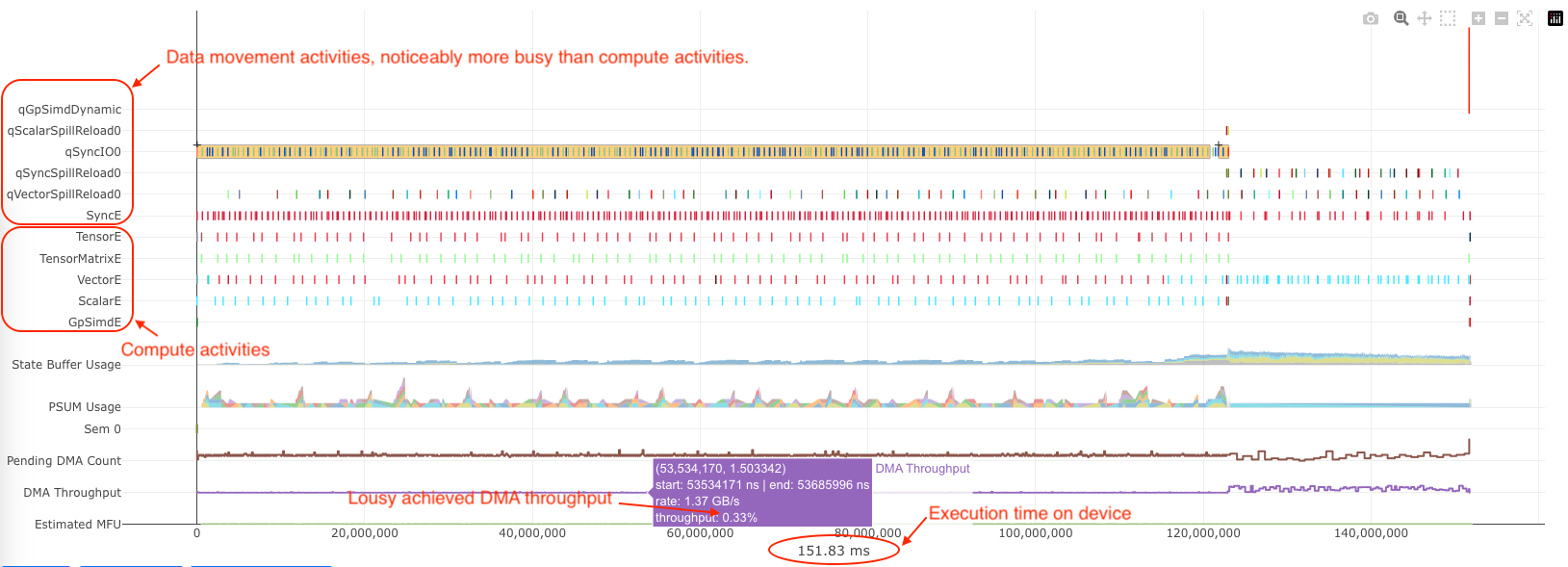Viewport: 1568px width, 567px height.
Task: Choose the dashed Box Select tool
Action: click(x=1448, y=18)
